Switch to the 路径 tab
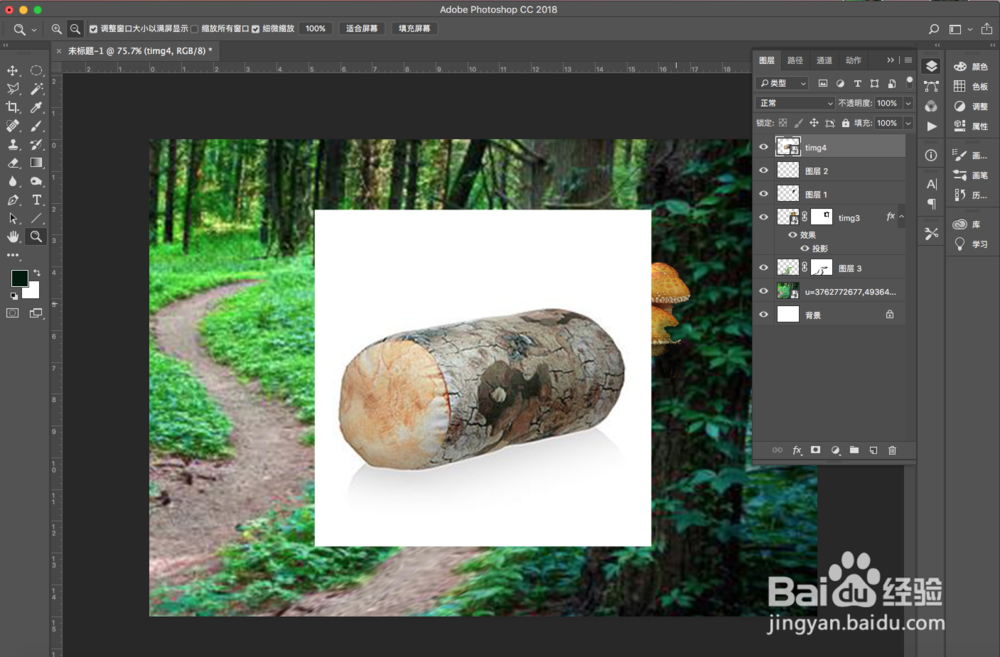This screenshot has width=1000, height=657. pos(795,61)
